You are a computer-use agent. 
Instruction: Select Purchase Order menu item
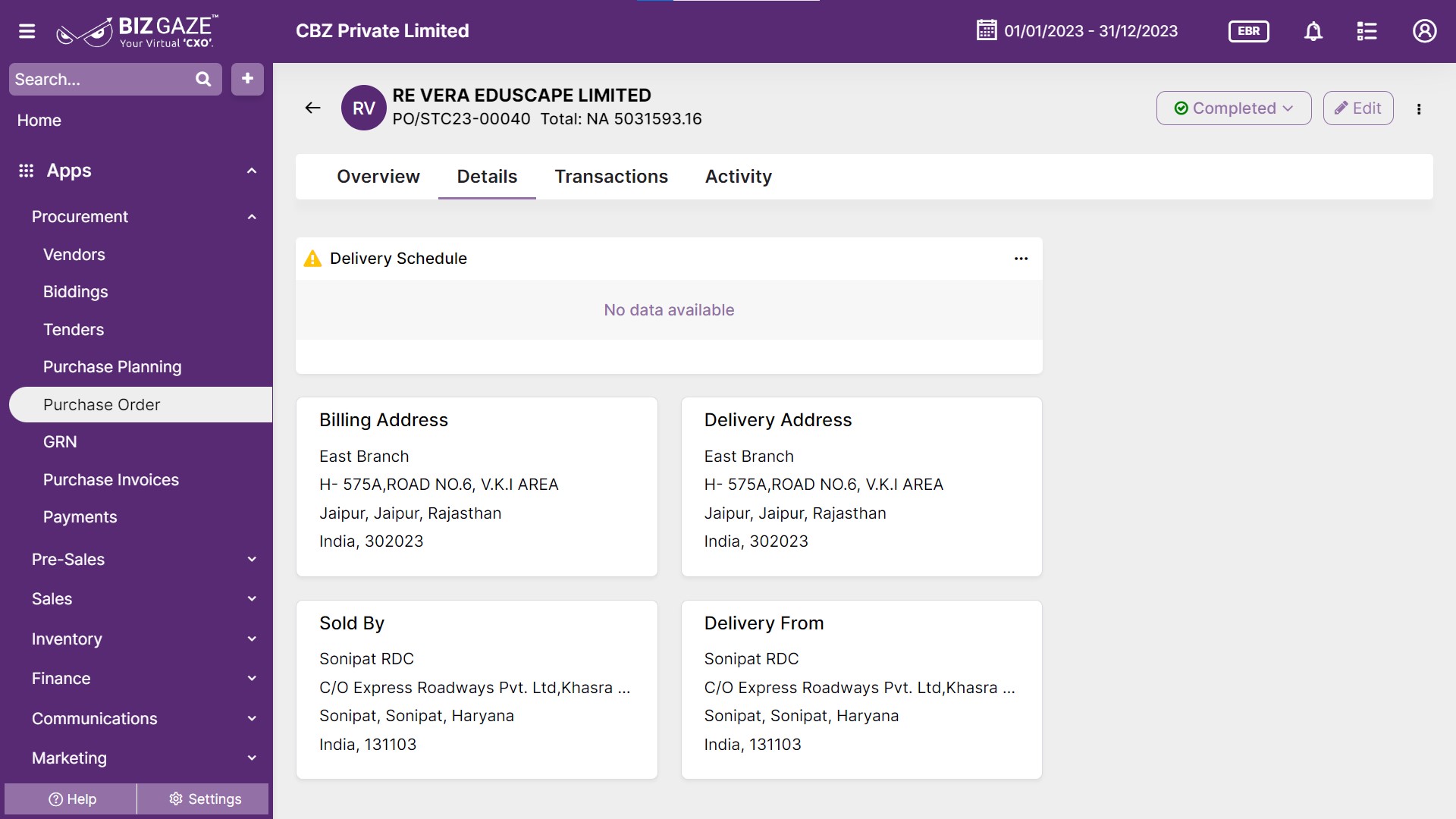[x=140, y=405]
